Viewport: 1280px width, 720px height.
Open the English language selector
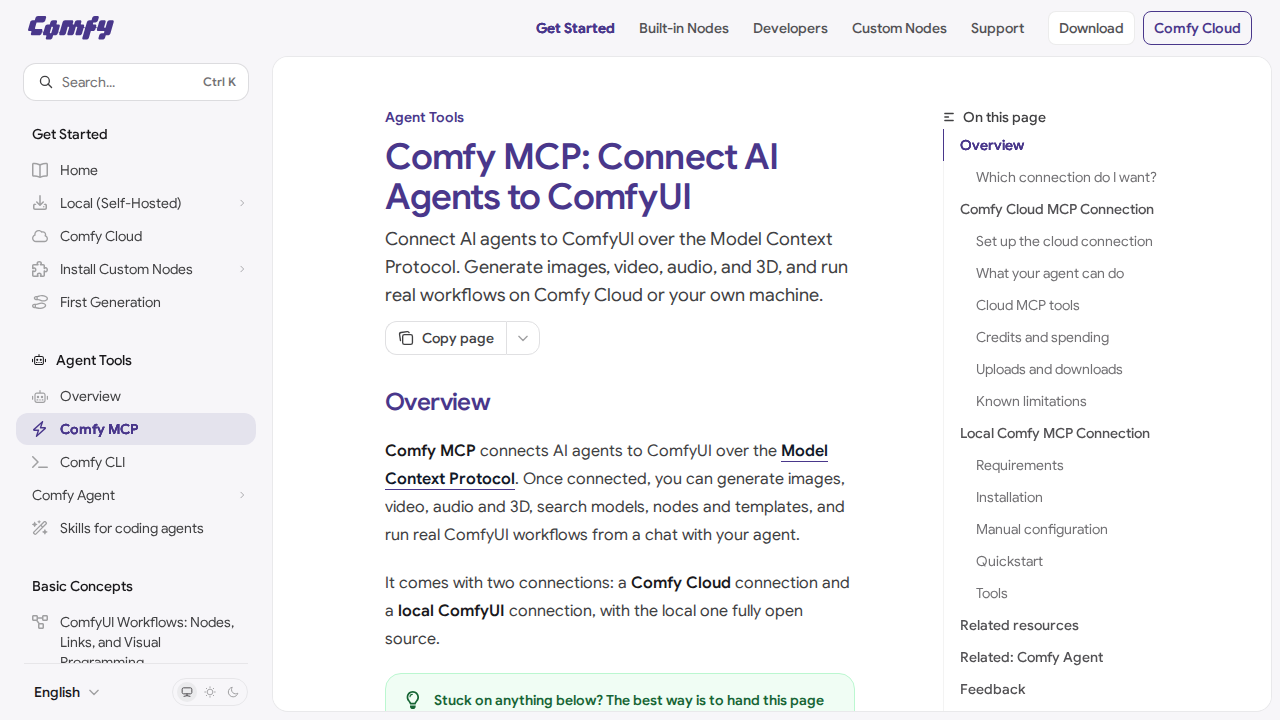67,692
